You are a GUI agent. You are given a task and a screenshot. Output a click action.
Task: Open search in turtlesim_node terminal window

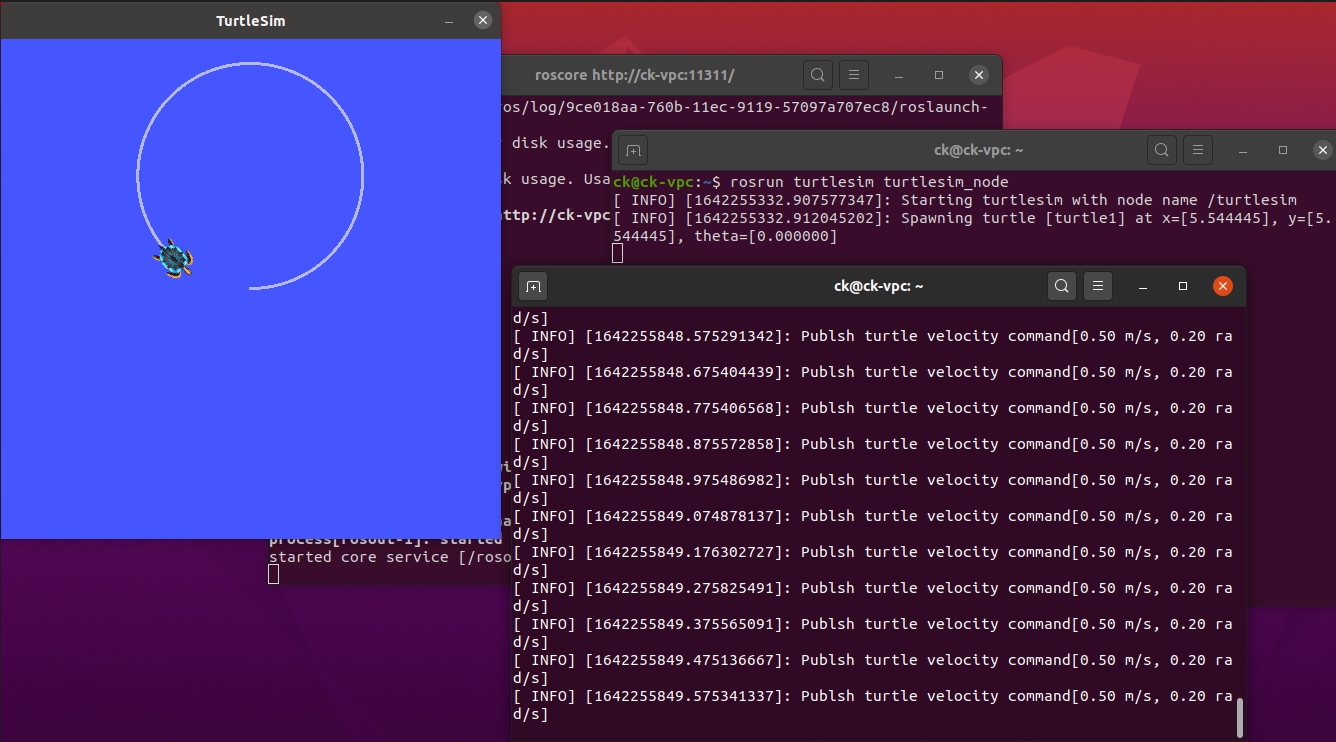[x=1161, y=151]
